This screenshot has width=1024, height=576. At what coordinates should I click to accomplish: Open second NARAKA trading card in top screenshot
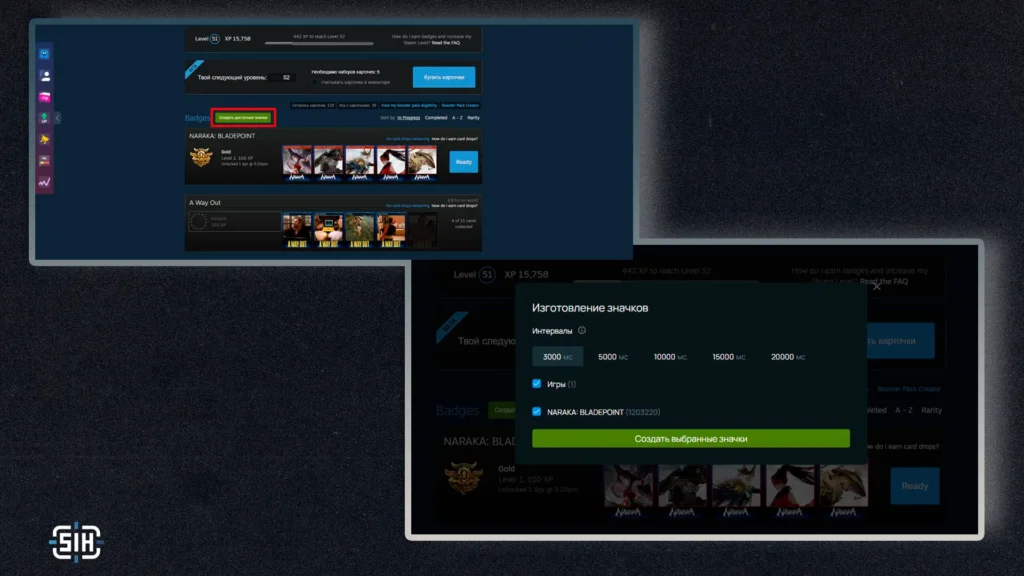(328, 163)
